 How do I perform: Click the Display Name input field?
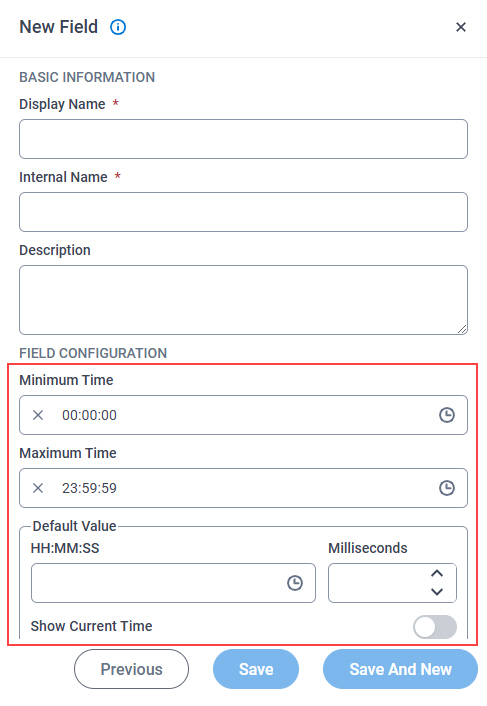click(x=243, y=139)
